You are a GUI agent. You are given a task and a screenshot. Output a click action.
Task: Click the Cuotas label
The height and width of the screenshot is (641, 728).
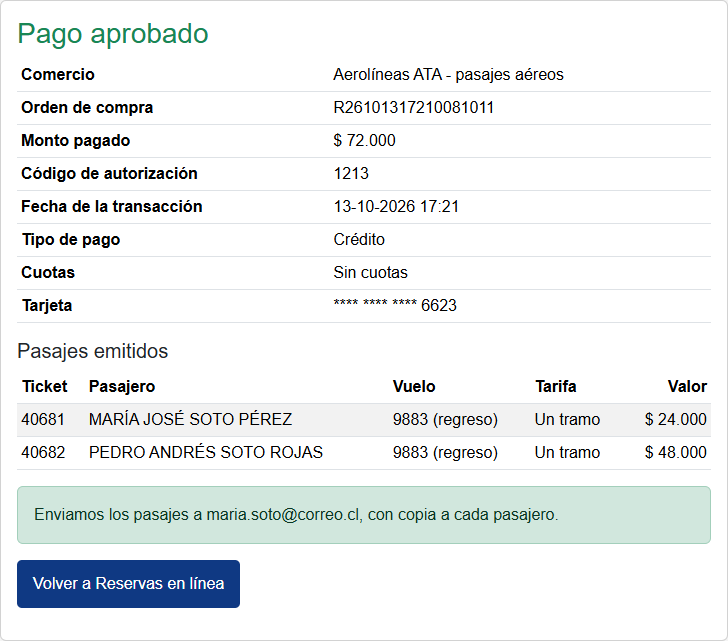pyautogui.click(x=48, y=272)
